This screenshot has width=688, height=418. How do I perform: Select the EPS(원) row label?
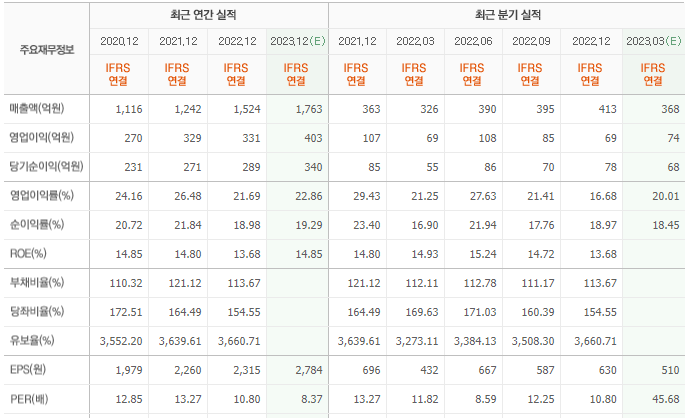[x=28, y=369]
